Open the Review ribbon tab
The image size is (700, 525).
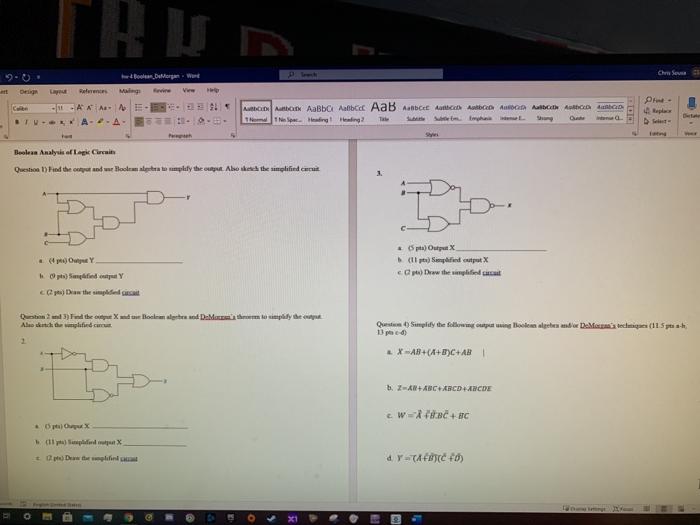(162, 90)
